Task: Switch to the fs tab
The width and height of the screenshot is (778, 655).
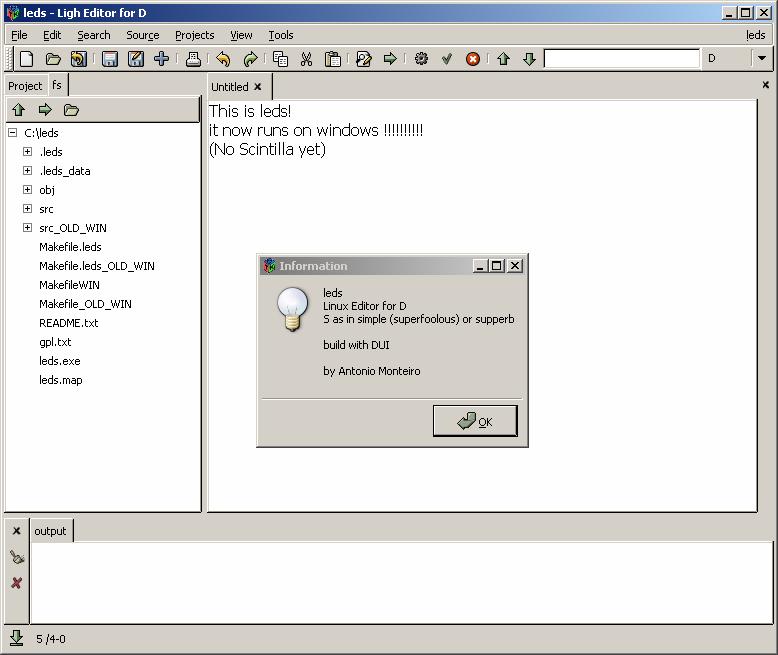Action: (x=57, y=85)
